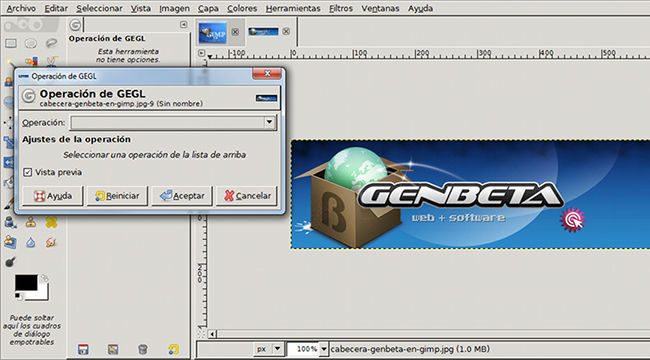Click the Cancelar button

click(247, 196)
